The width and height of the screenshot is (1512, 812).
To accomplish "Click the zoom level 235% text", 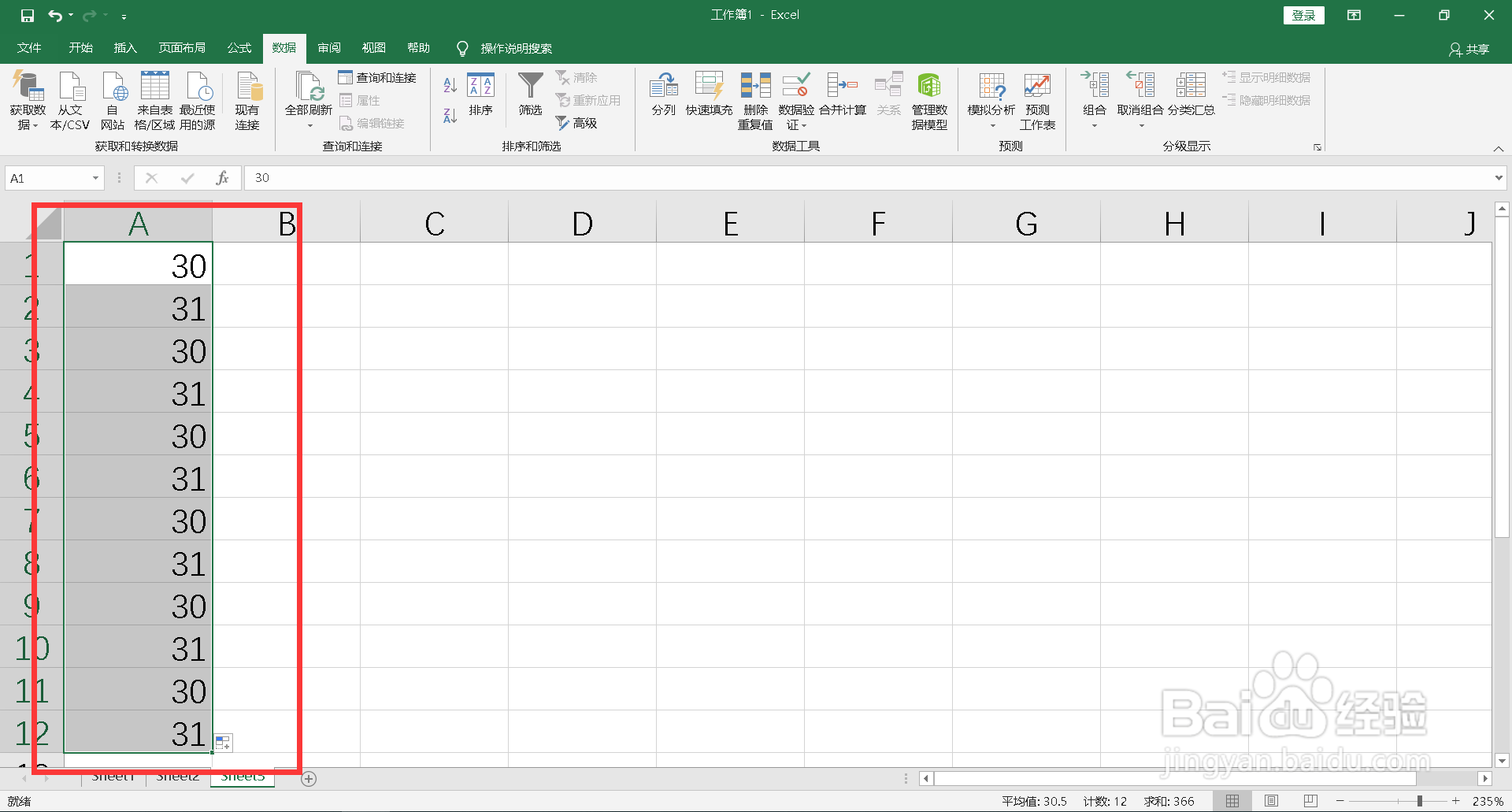I will [1488, 801].
